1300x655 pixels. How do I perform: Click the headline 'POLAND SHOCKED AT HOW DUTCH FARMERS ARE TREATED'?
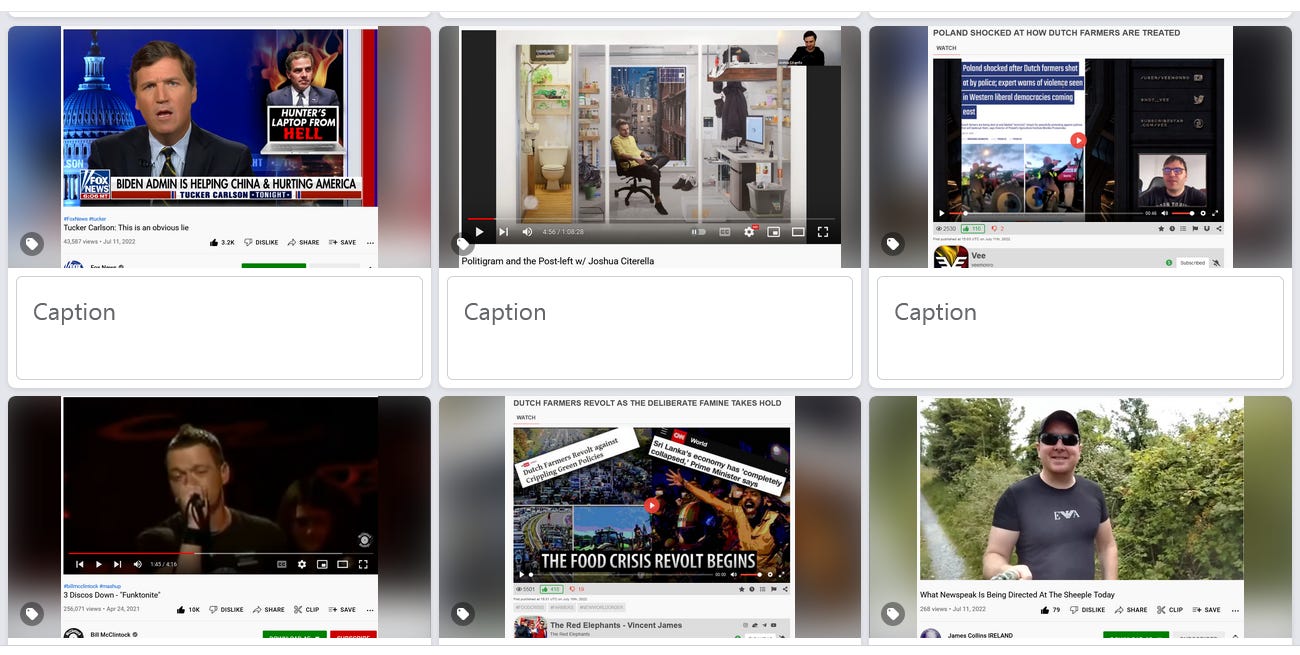pyautogui.click(x=1056, y=33)
